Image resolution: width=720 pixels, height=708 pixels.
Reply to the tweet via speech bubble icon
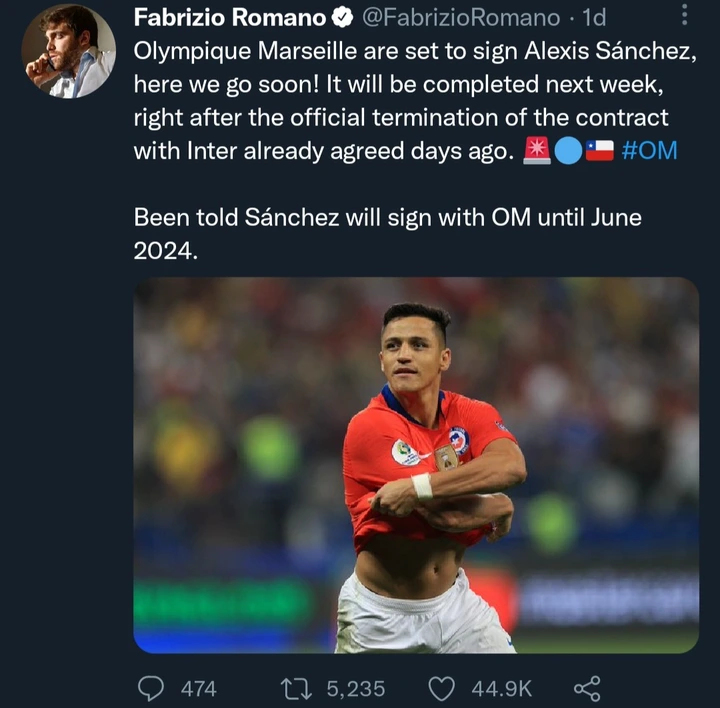(151, 688)
